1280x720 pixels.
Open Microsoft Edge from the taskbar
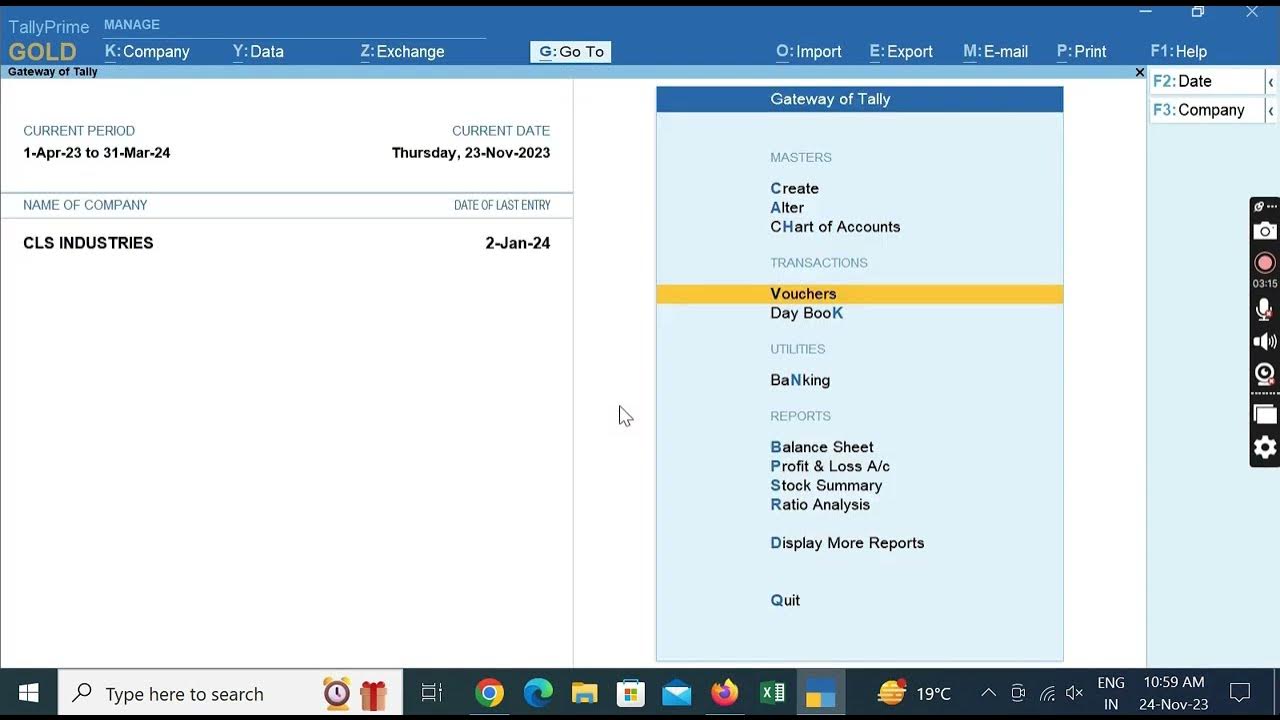pyautogui.click(x=538, y=693)
